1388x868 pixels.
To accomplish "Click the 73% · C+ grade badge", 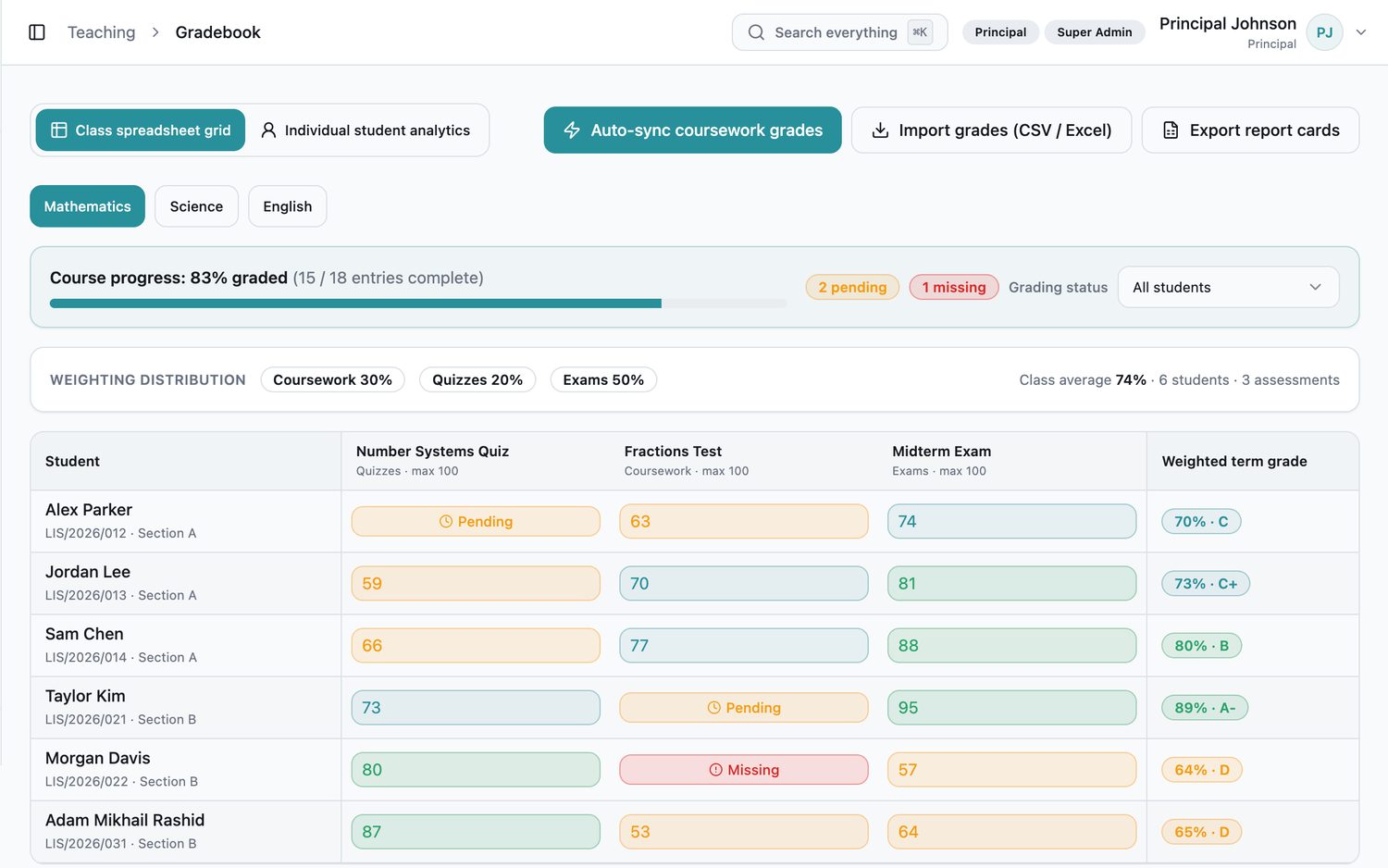I will (x=1206, y=584).
